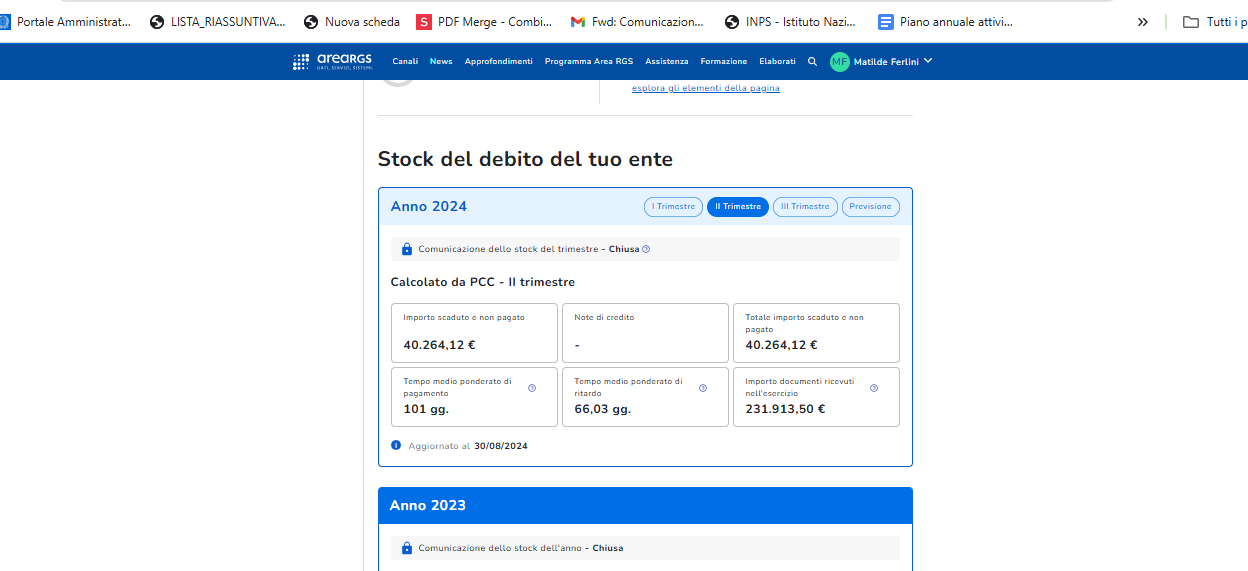
Task: Select the Previsione pill
Action: coord(870,207)
